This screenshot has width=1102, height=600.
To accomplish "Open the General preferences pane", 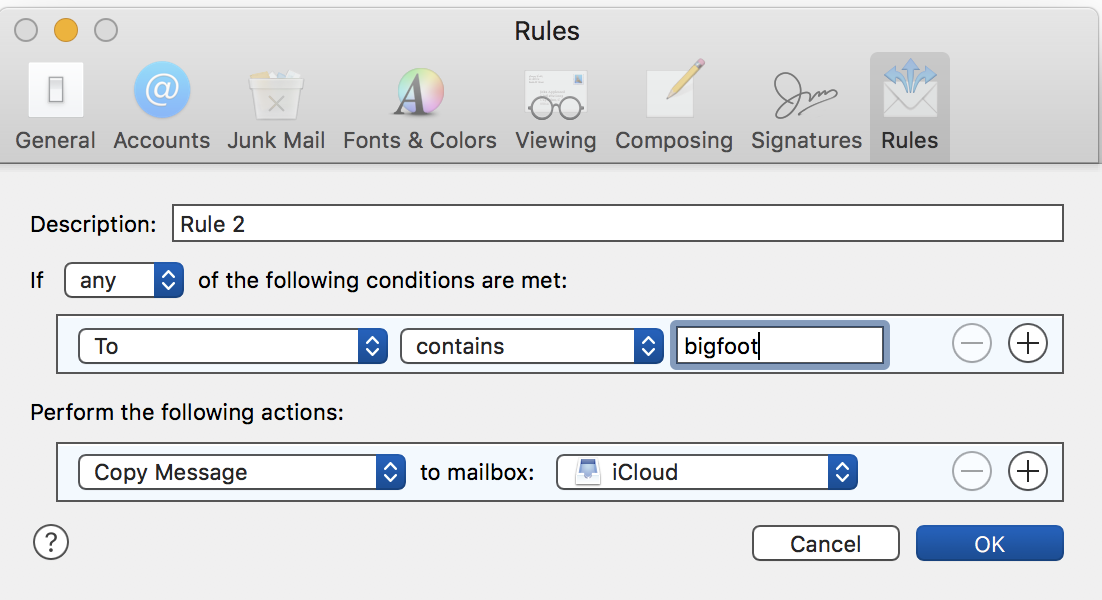I will pyautogui.click(x=56, y=107).
